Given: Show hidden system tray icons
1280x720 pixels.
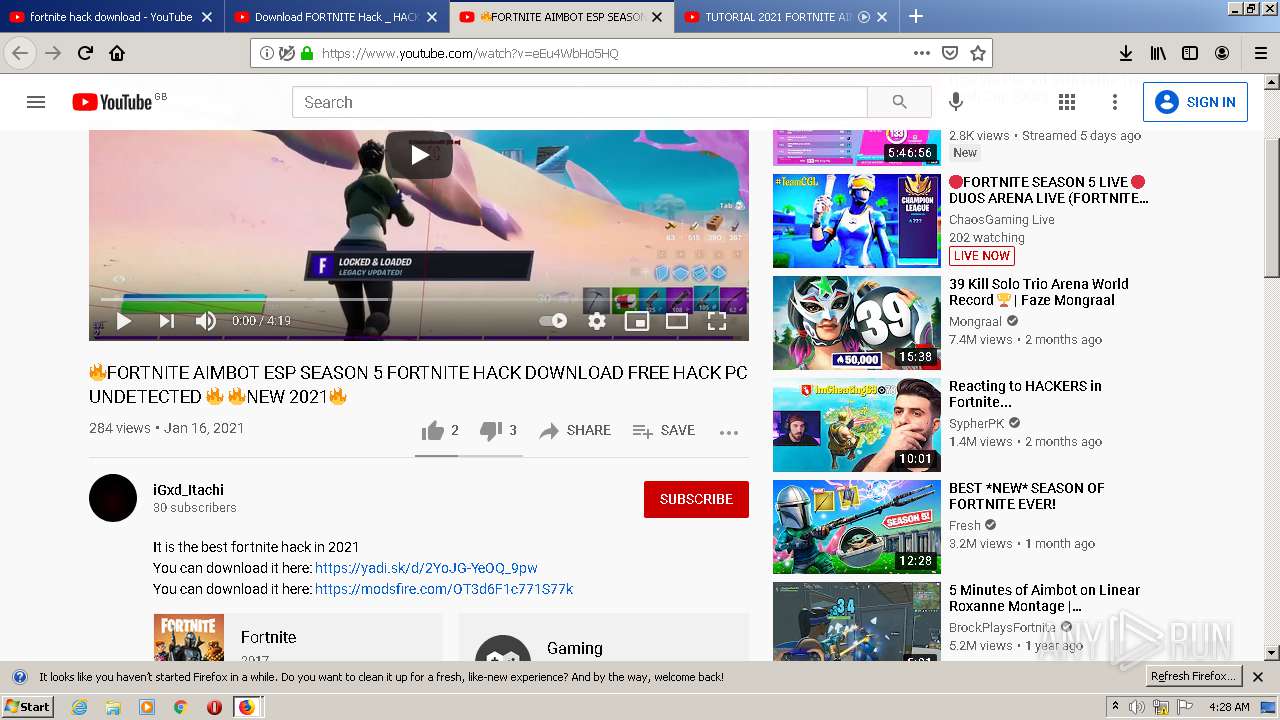Looking at the screenshot, I should (x=1116, y=707).
